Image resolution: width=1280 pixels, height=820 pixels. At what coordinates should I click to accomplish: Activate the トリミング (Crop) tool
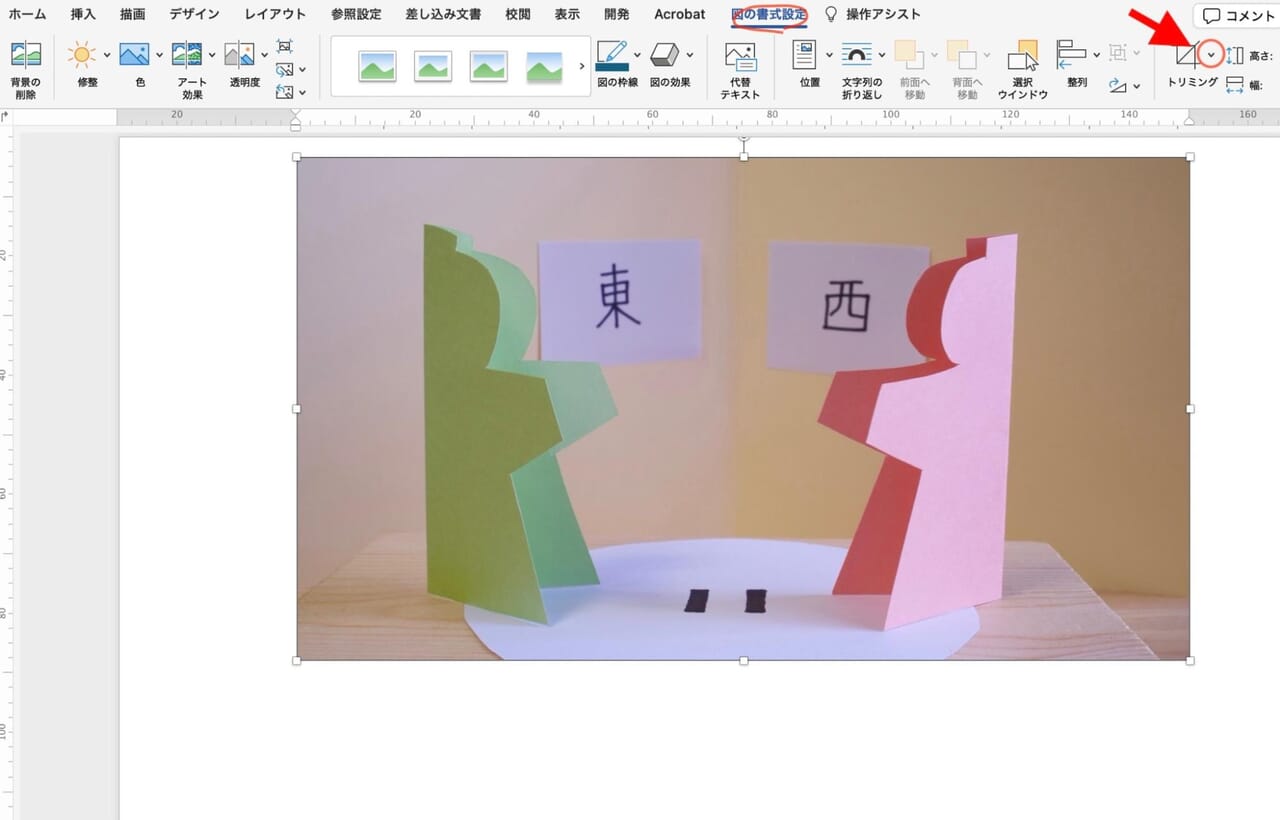click(1187, 55)
